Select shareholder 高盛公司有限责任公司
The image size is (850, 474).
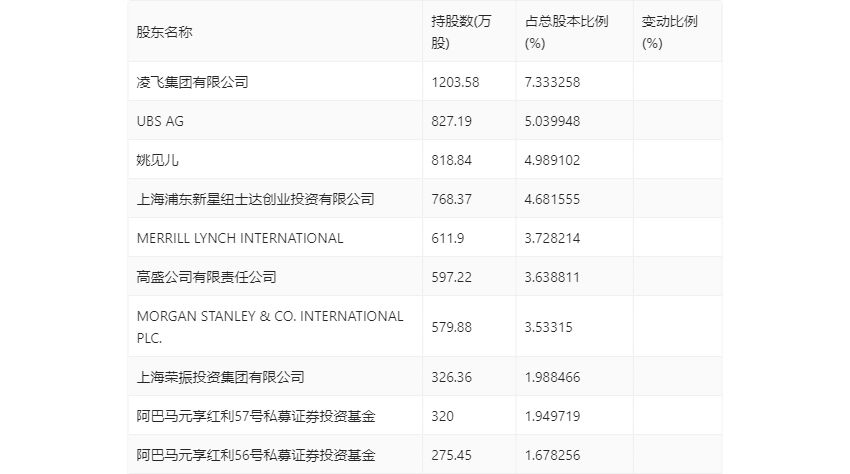207,277
